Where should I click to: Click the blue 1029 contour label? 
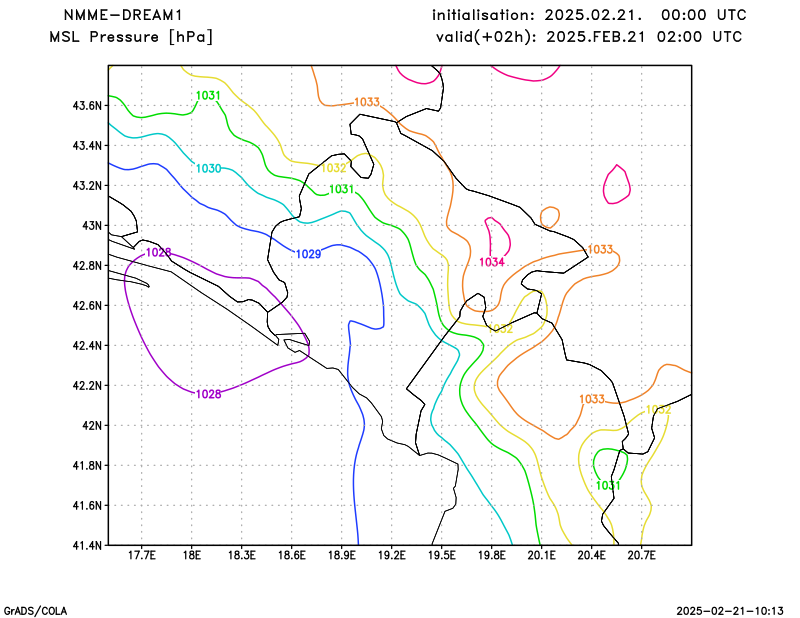point(309,254)
